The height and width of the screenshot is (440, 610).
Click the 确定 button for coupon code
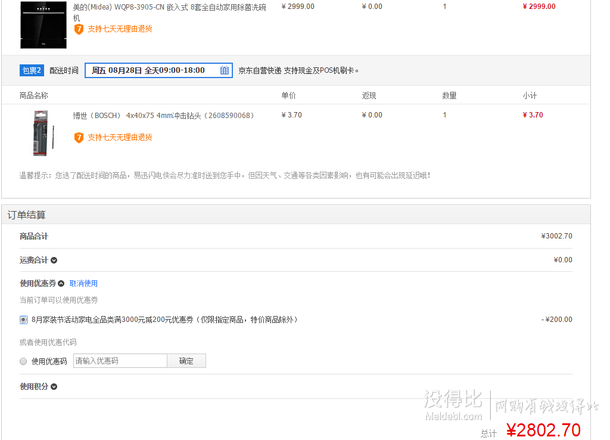(x=186, y=361)
